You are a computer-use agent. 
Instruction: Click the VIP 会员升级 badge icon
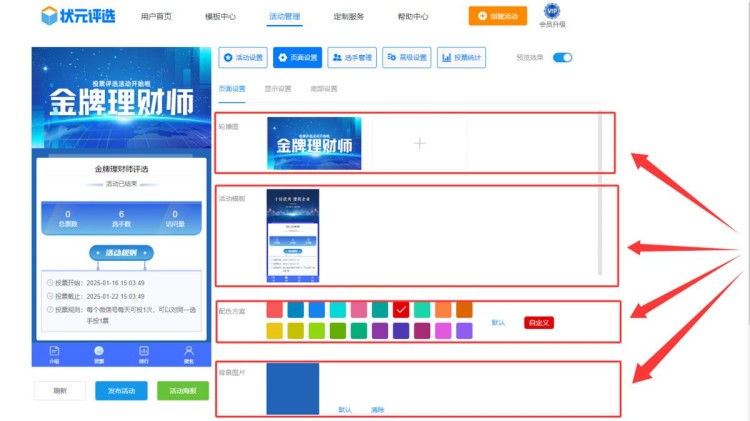pyautogui.click(x=552, y=12)
